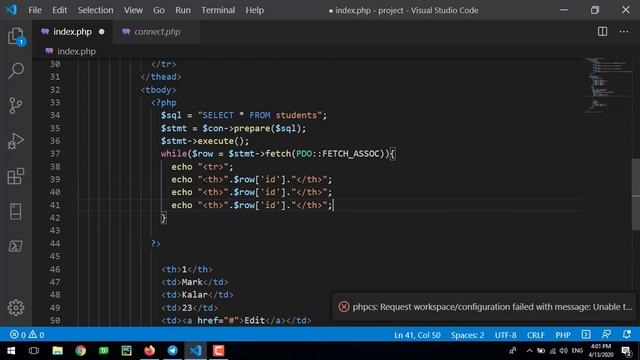Open the phpcs error notification message
Viewport: 640px width, 360px height.
pos(492,307)
